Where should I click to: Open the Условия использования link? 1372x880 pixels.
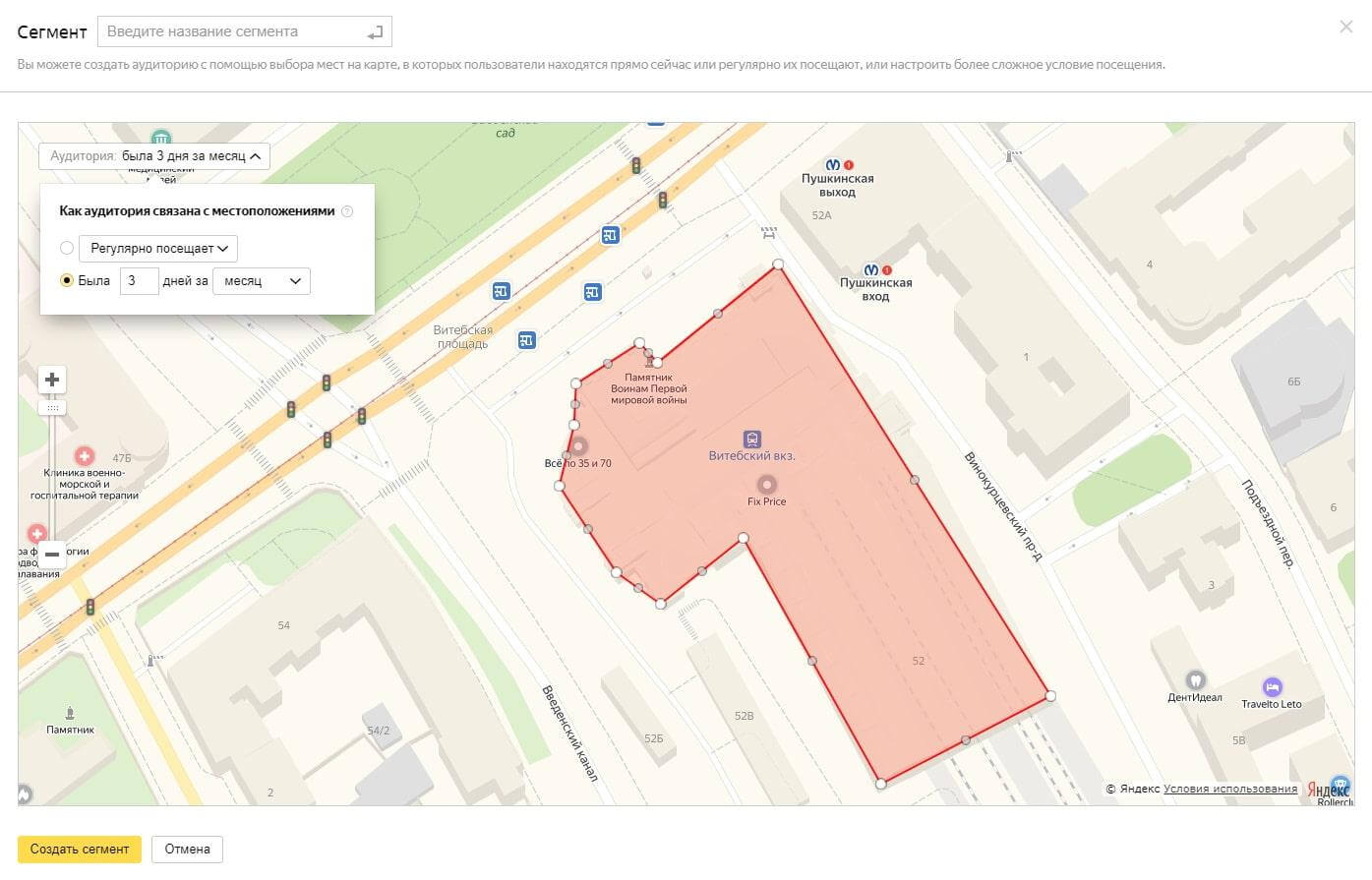coord(1229,789)
